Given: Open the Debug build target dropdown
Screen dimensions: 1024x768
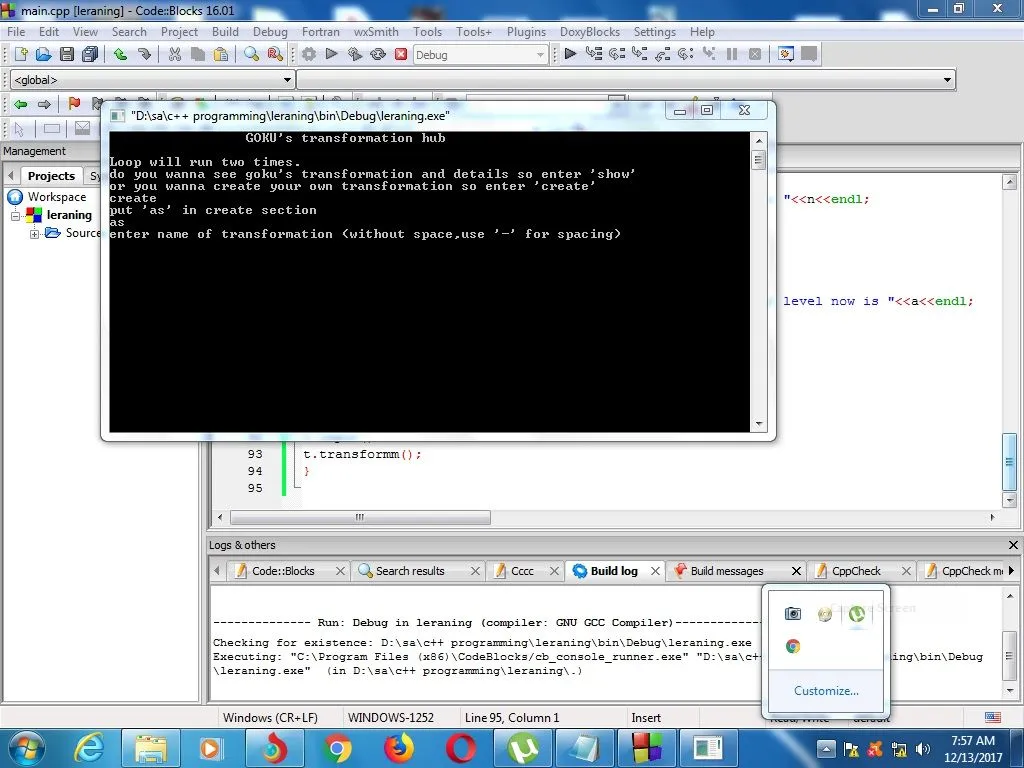Looking at the screenshot, I should (x=480, y=55).
